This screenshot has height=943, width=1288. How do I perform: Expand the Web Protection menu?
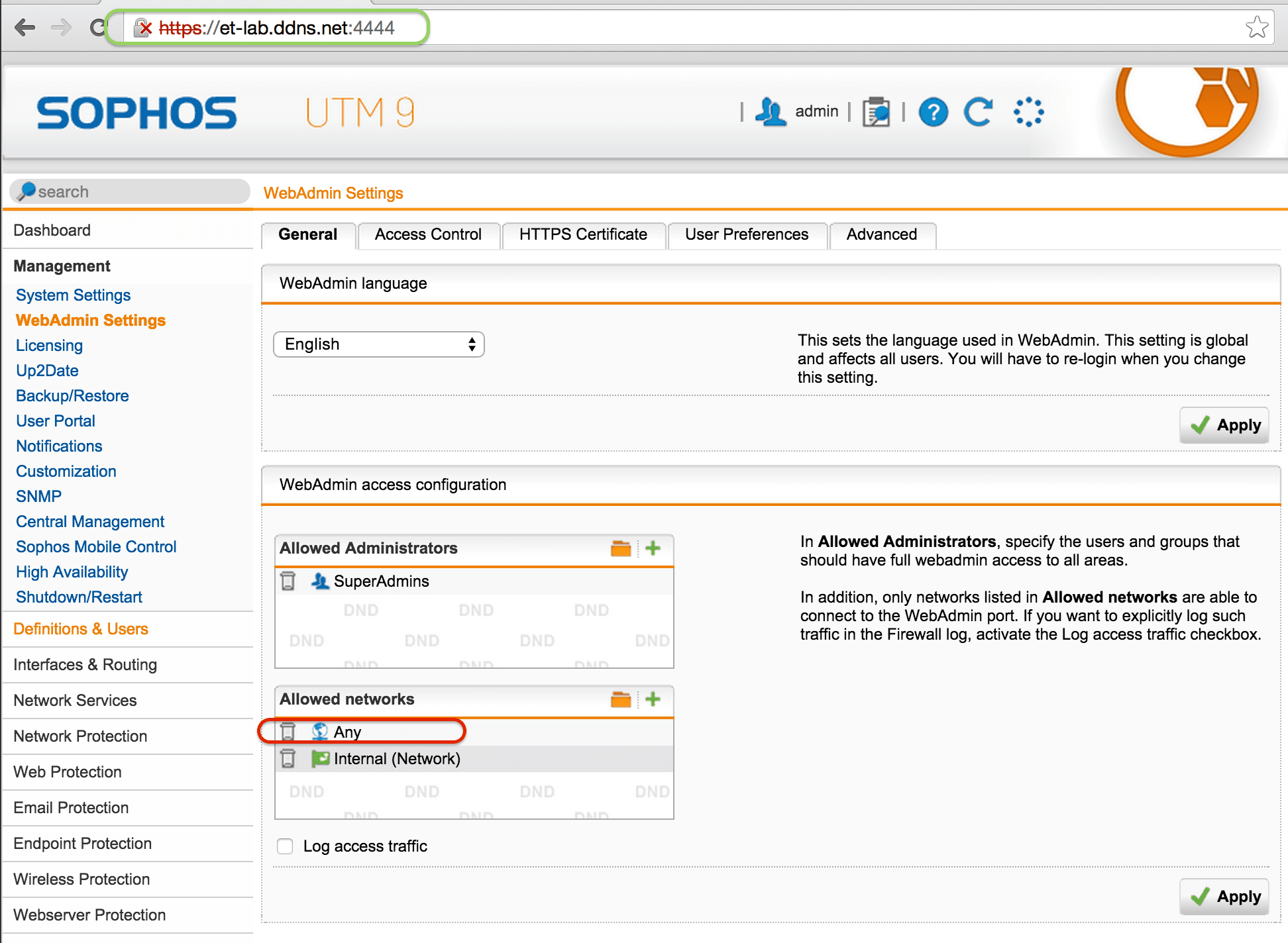(68, 771)
